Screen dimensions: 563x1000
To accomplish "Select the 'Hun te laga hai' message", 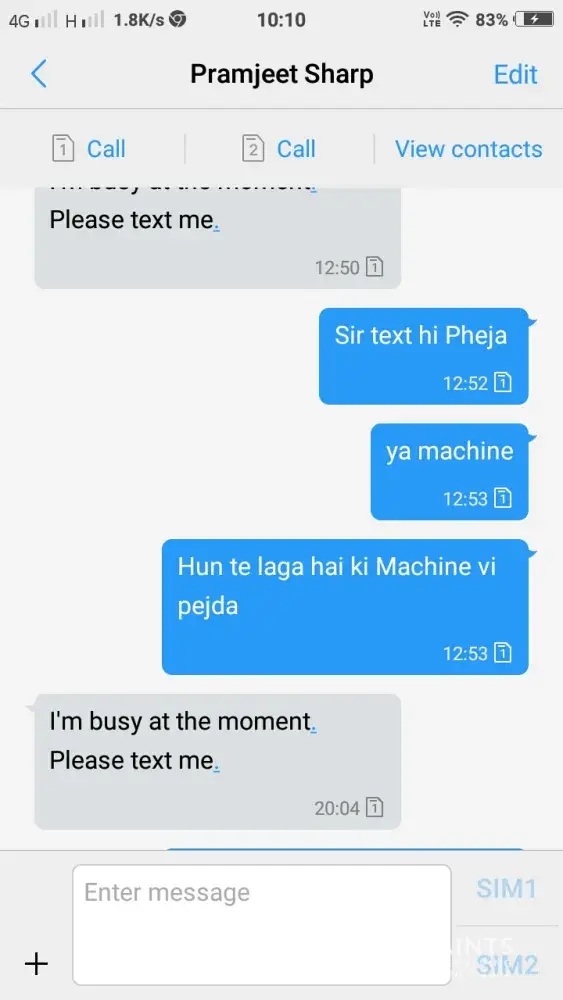I will click(x=345, y=607).
